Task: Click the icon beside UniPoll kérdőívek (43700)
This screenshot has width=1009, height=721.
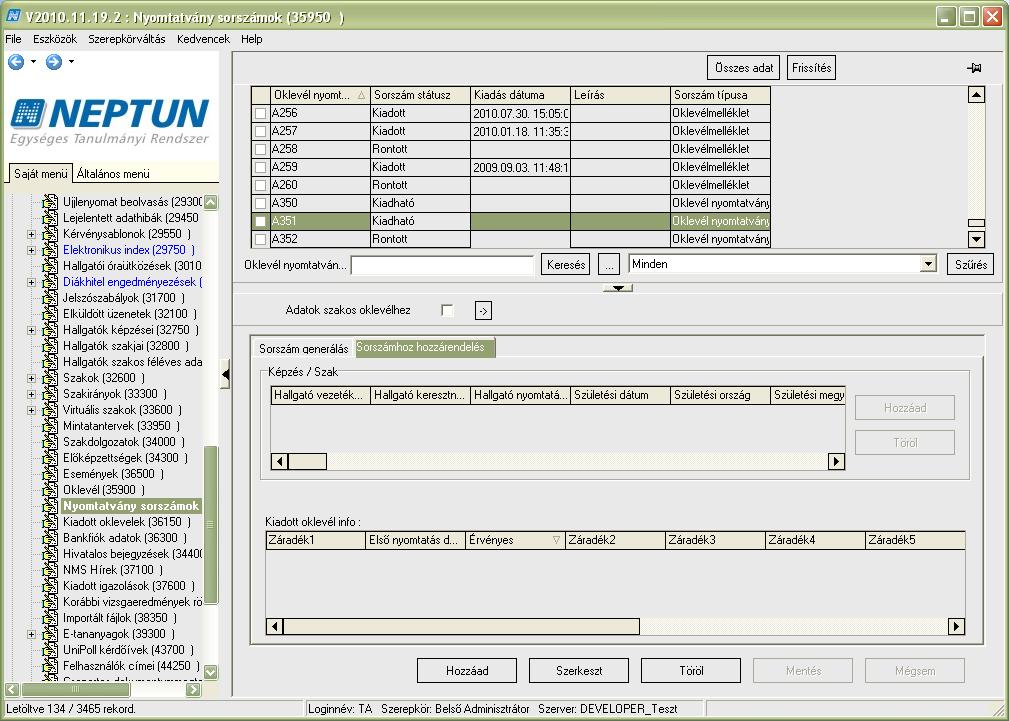Action: point(50,650)
